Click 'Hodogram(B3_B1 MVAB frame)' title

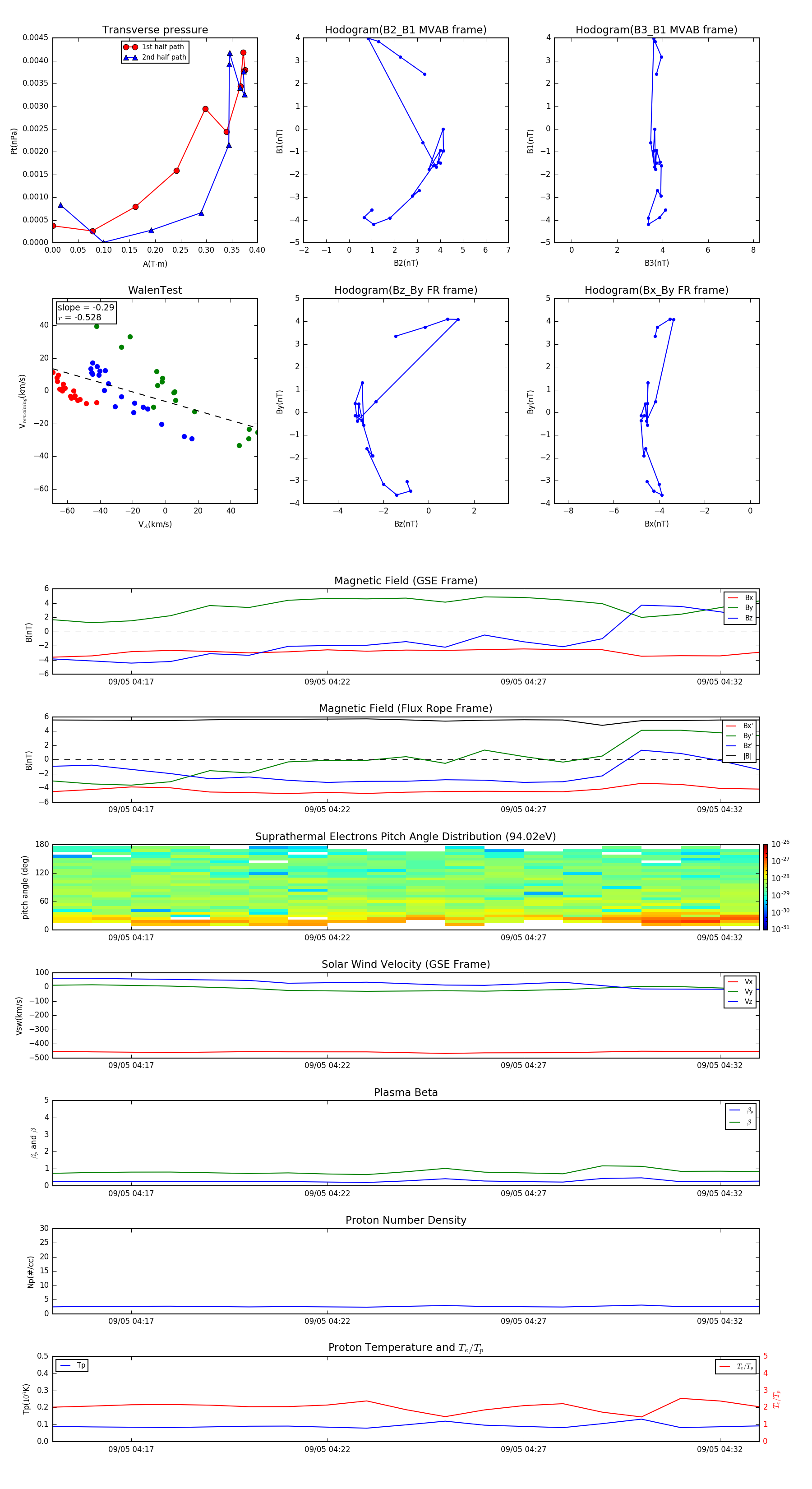tap(656, 30)
